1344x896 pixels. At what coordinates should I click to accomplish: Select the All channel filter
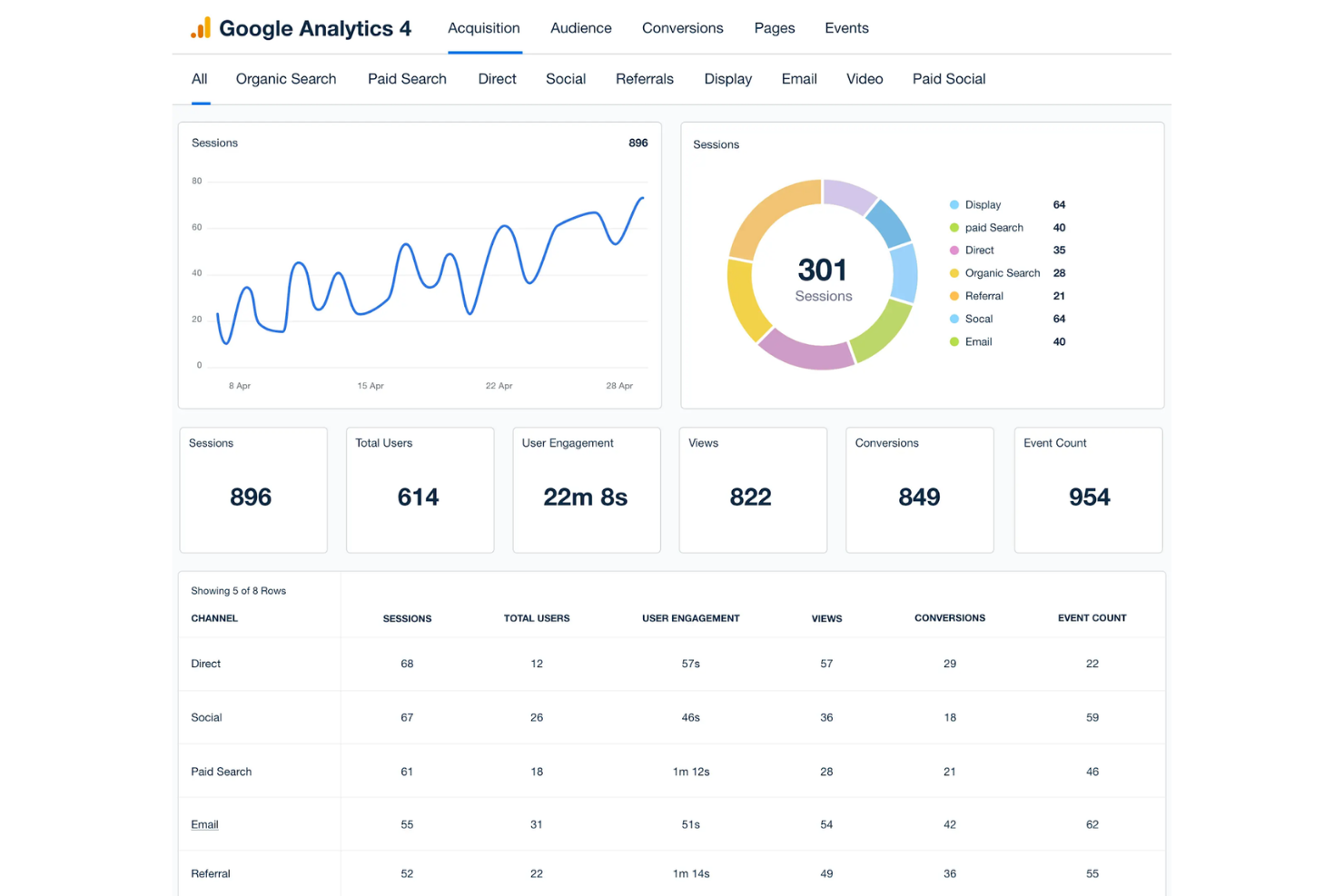(x=200, y=79)
